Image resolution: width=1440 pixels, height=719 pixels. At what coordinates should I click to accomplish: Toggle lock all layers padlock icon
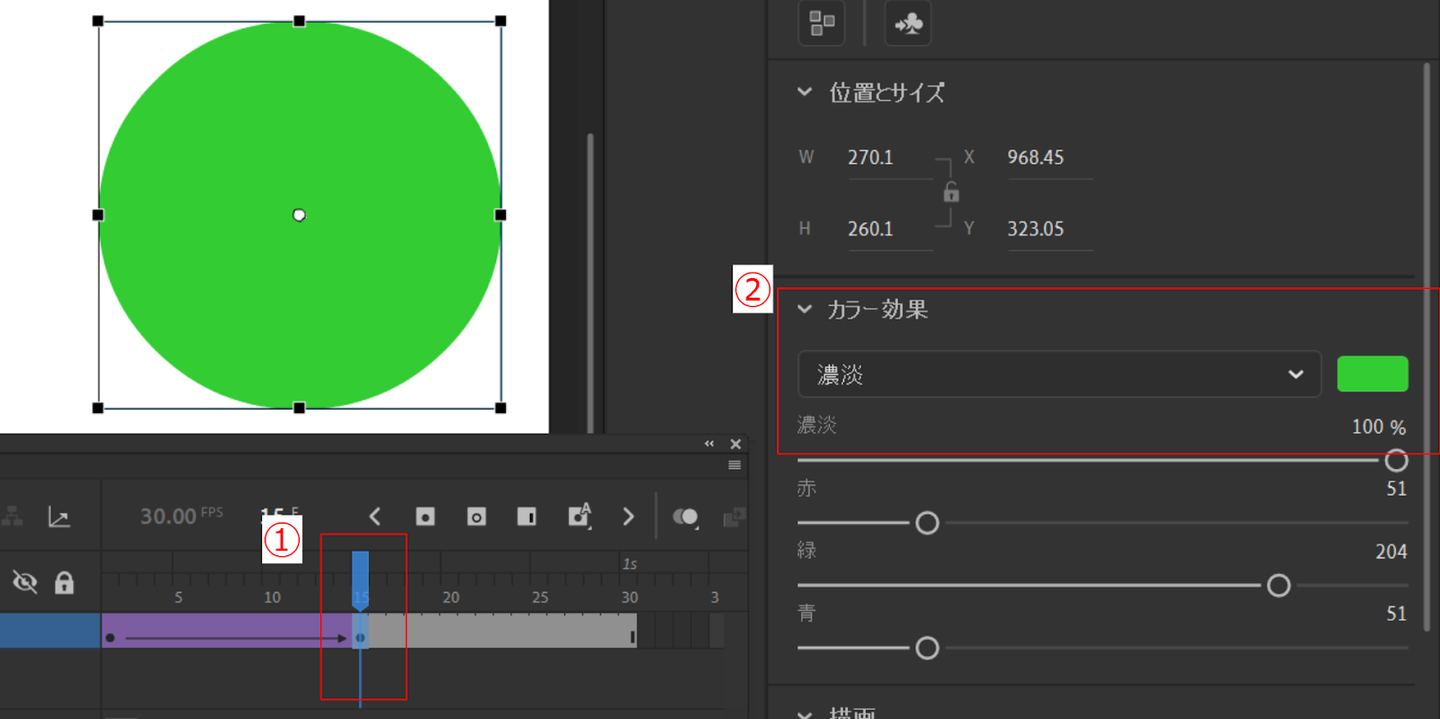click(64, 582)
